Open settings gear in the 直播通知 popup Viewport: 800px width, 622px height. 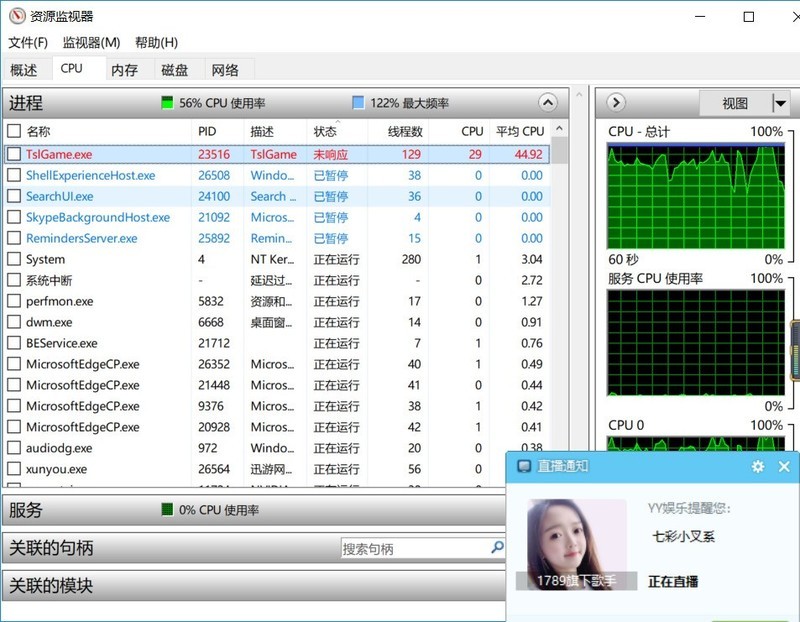click(757, 467)
